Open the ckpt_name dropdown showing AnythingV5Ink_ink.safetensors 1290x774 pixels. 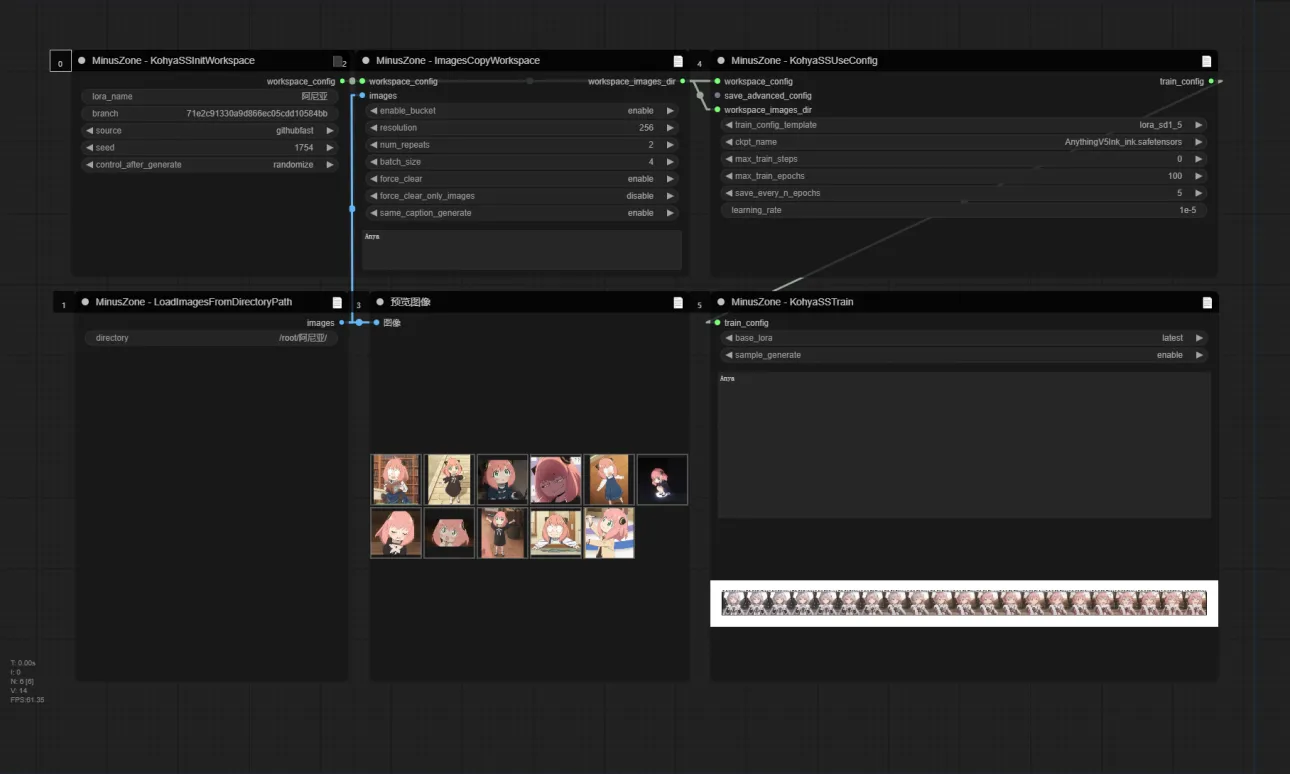964,142
